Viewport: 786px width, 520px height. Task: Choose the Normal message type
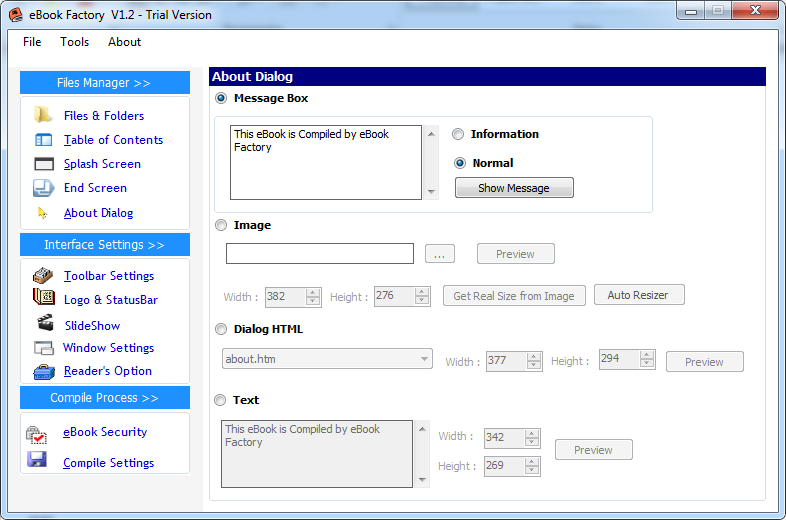click(x=460, y=163)
